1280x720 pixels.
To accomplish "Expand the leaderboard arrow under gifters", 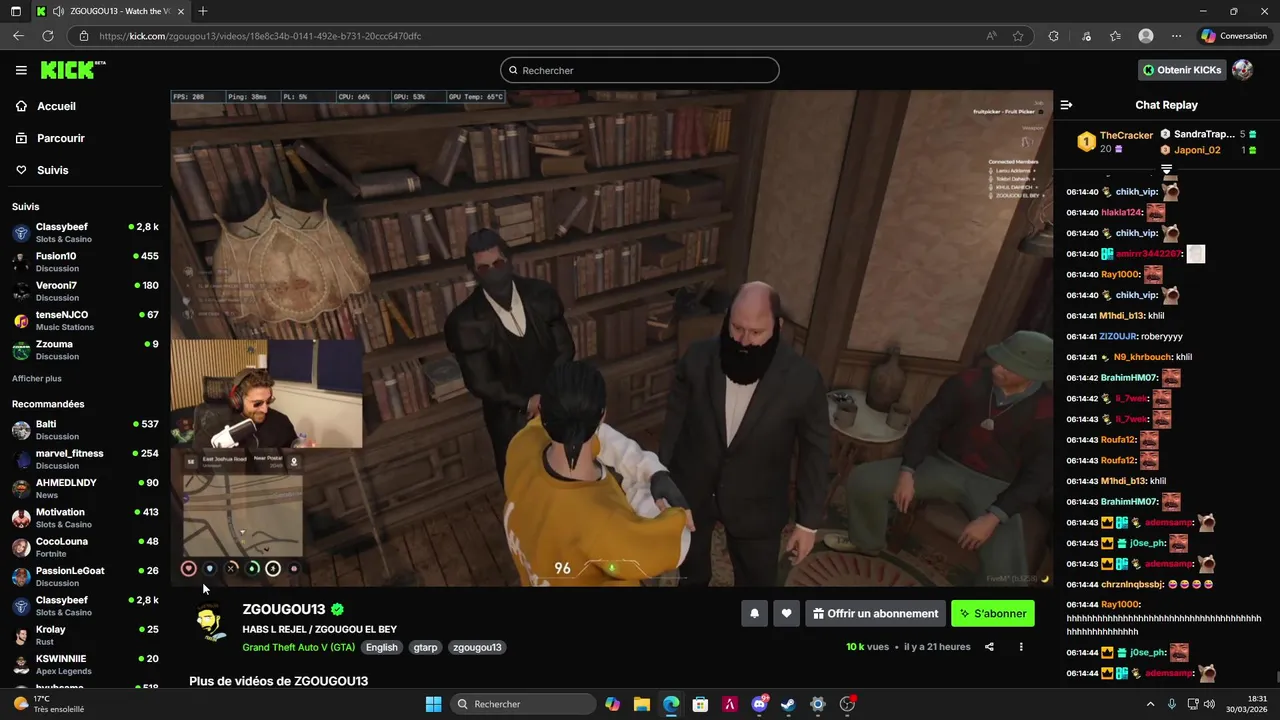I will (1166, 169).
